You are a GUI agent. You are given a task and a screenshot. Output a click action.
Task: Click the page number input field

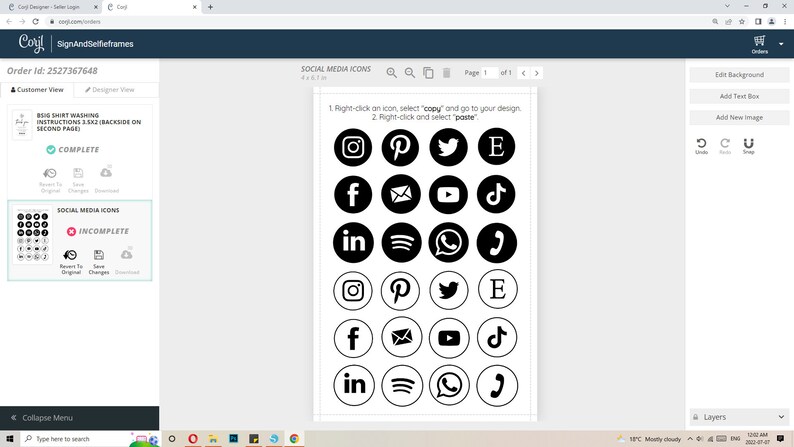(x=490, y=73)
